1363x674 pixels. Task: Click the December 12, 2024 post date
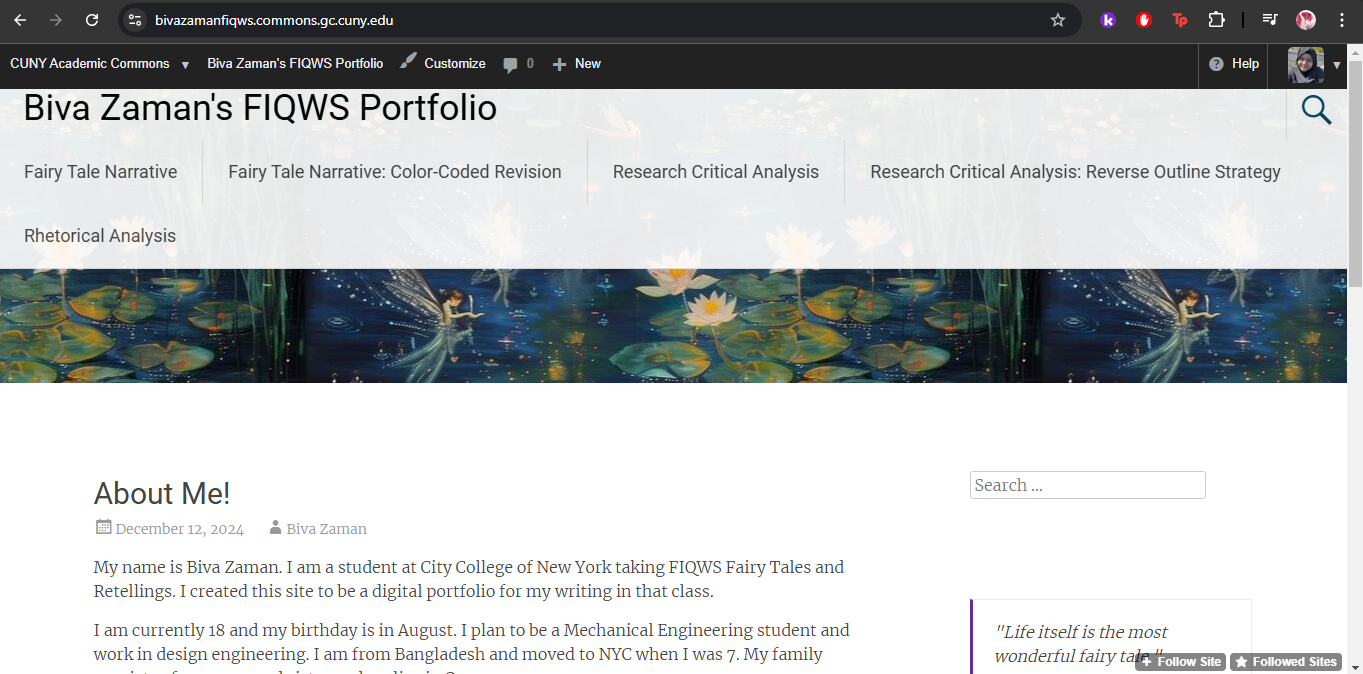(180, 529)
